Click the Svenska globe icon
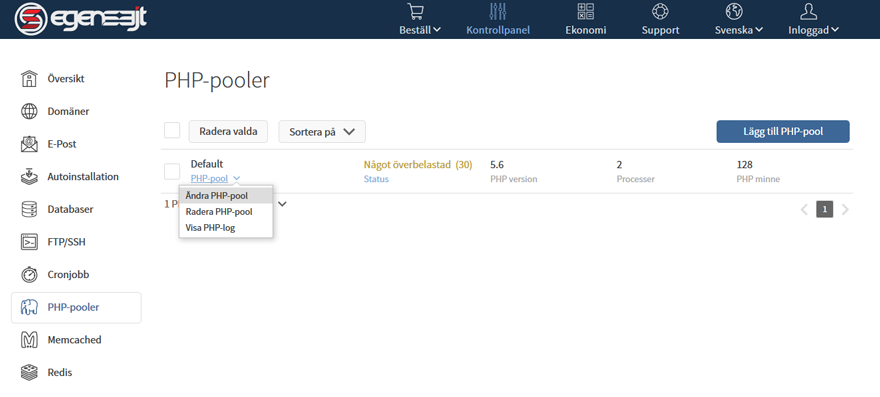 [734, 11]
